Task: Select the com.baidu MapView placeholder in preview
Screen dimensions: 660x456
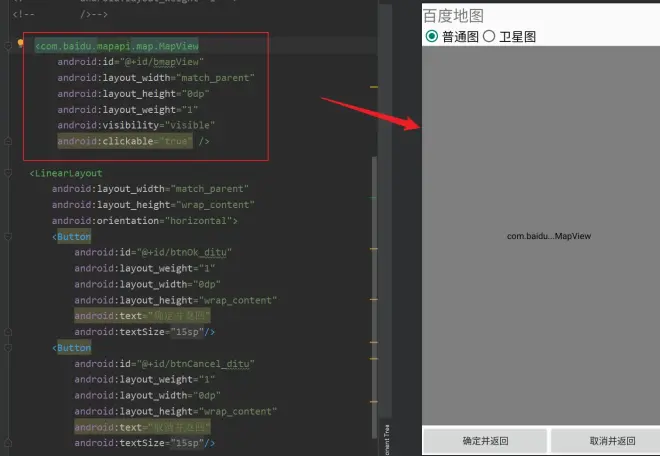Action: tap(548, 236)
